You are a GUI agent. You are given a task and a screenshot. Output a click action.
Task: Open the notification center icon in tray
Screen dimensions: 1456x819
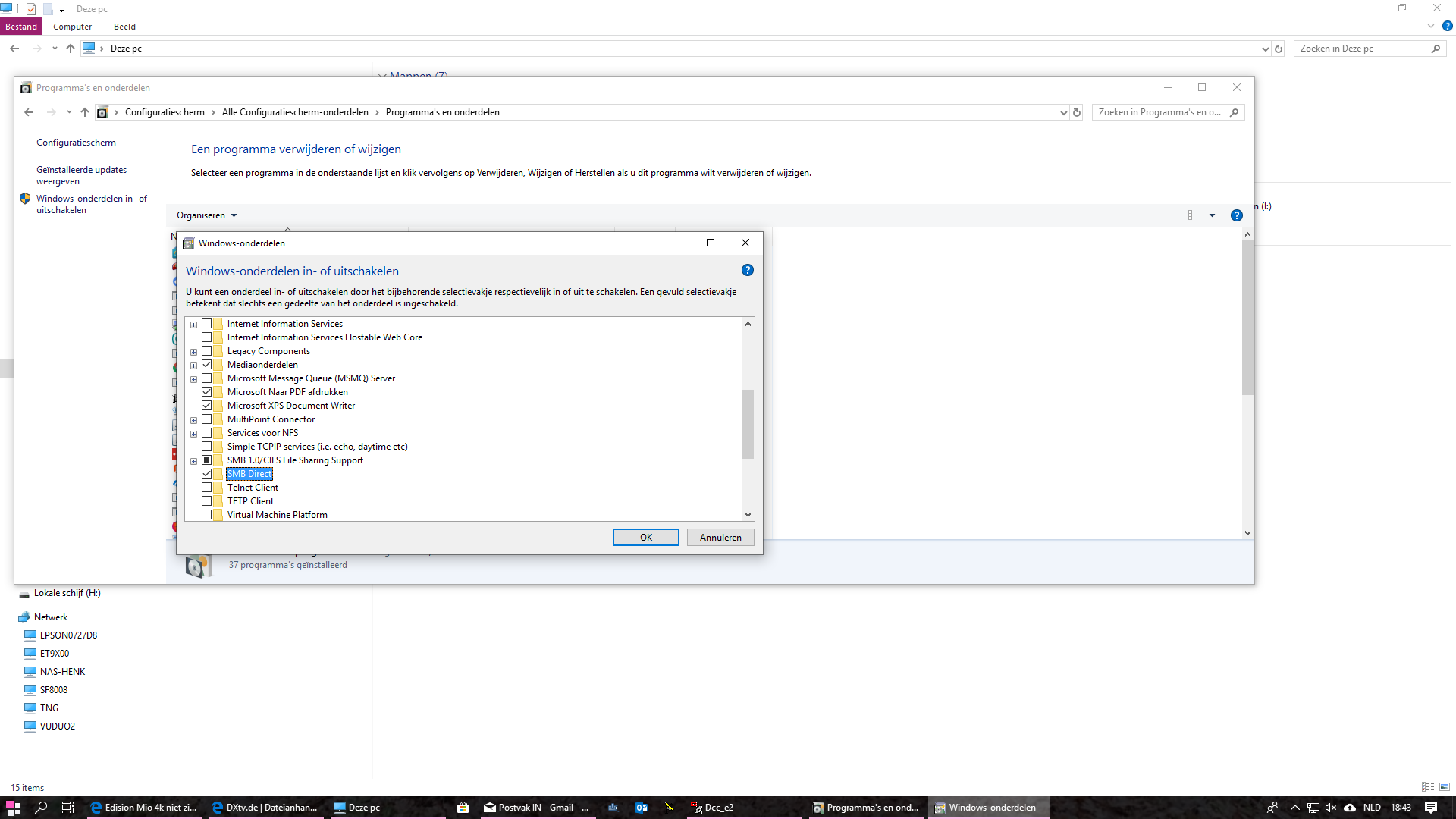[x=1430, y=808]
